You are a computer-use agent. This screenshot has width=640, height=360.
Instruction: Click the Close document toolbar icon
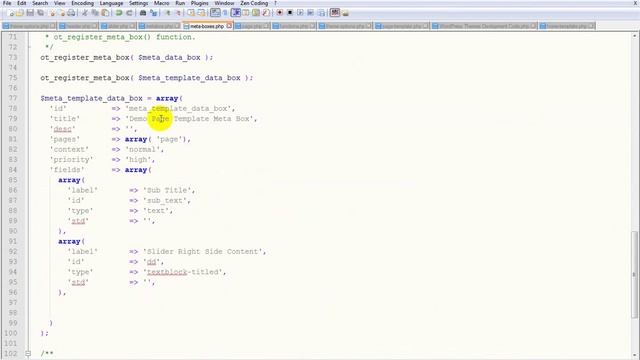point(53,13)
